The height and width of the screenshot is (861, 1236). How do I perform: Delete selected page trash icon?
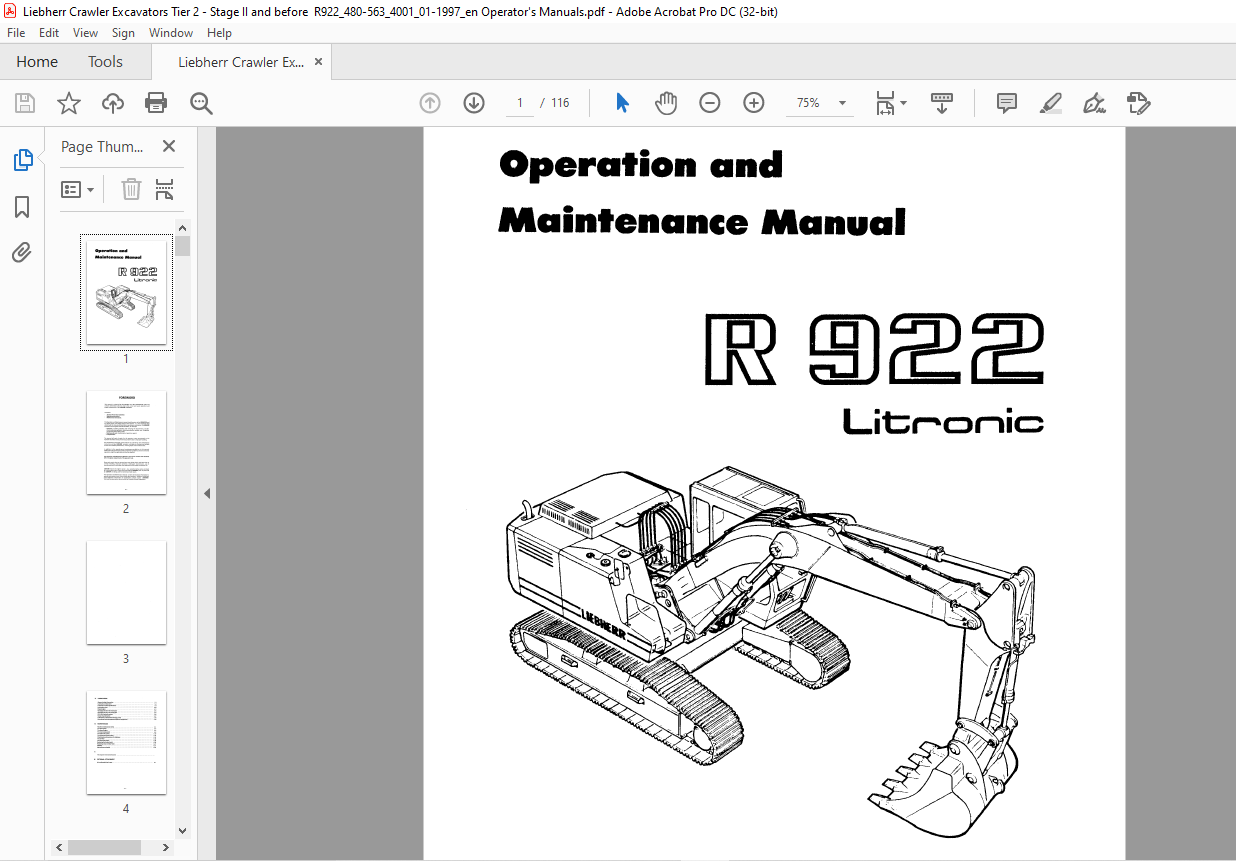click(x=131, y=189)
